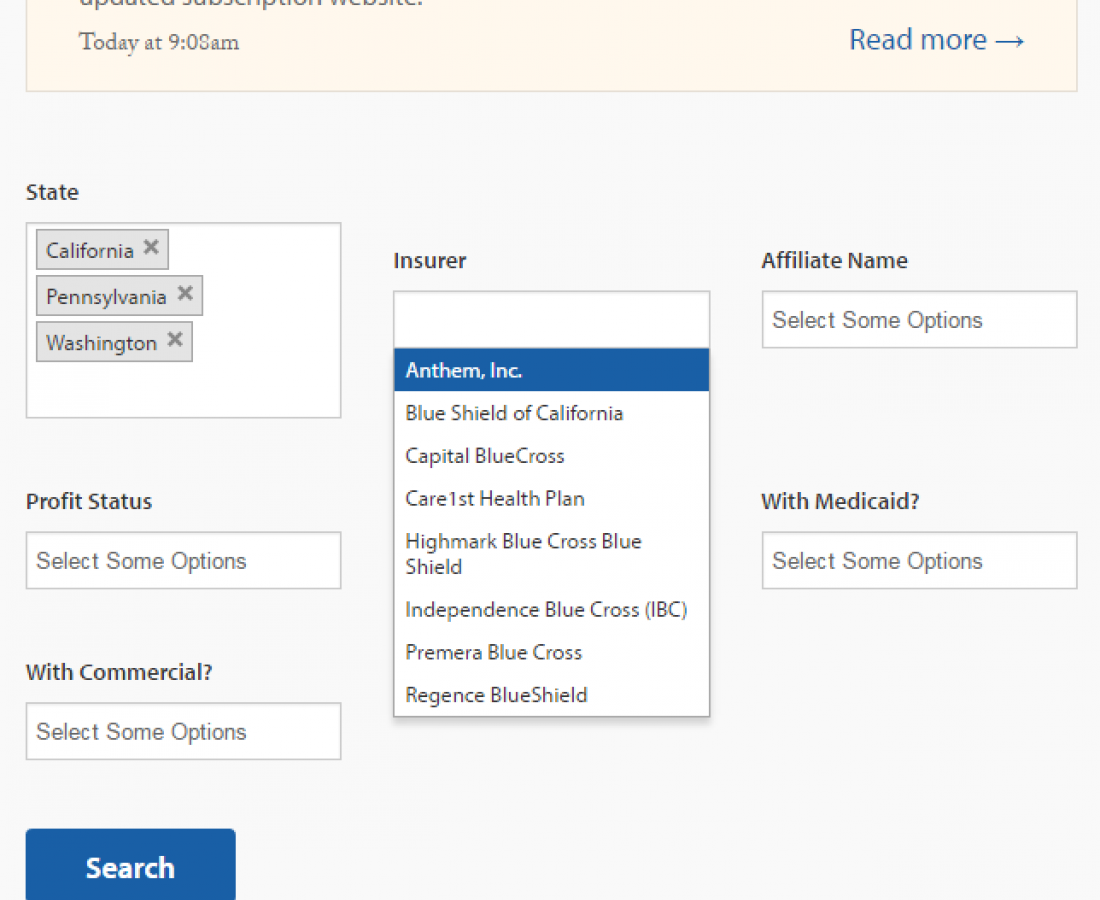Viewport: 1100px width, 900px height.
Task: Open the Profit Status options dropdown
Action: click(x=183, y=560)
